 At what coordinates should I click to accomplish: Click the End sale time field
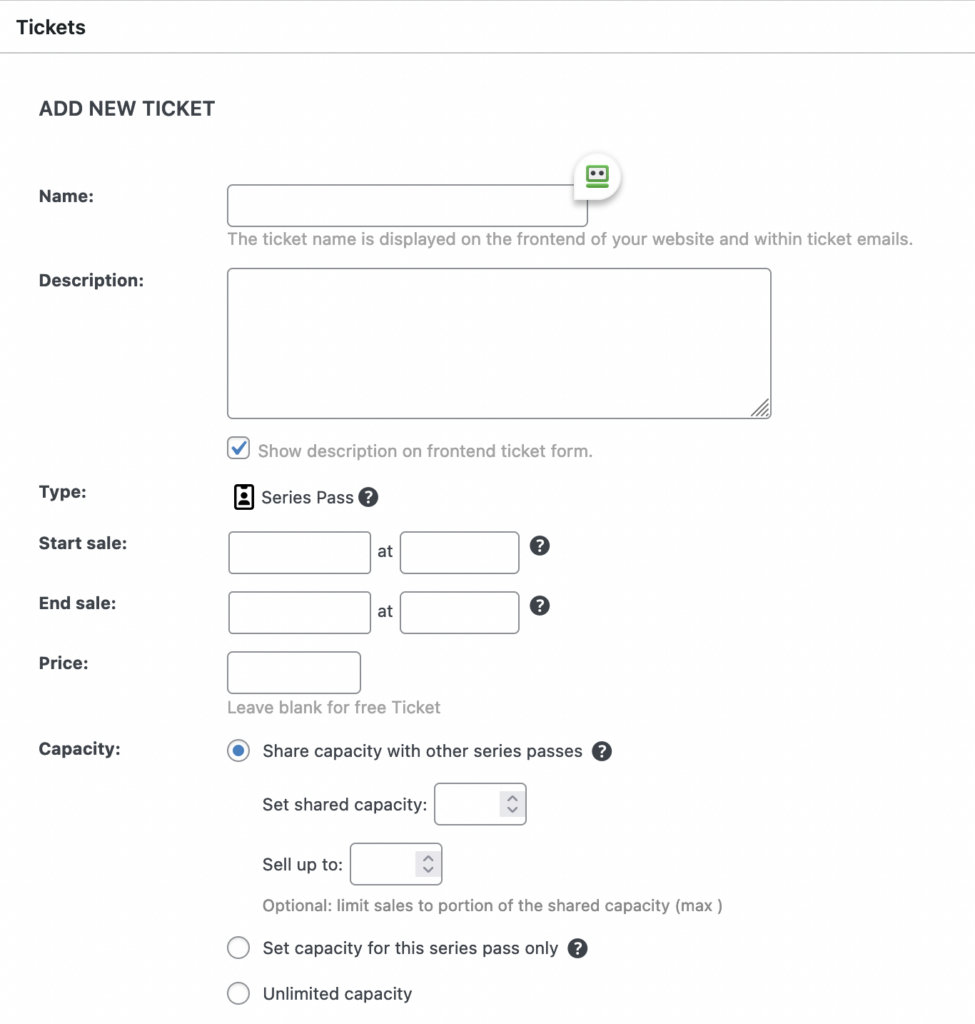(459, 613)
